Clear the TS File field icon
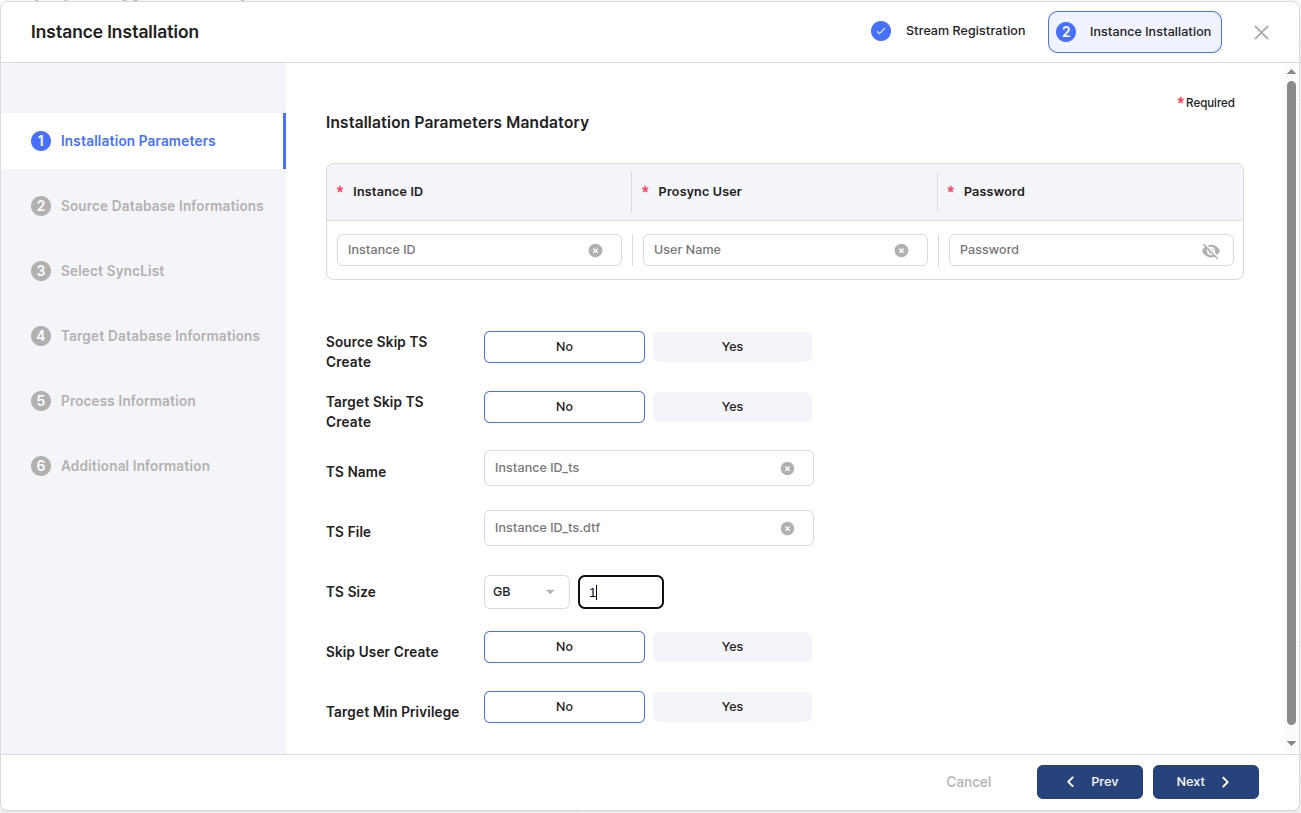Screen dimensions: 1301x813 787,528
